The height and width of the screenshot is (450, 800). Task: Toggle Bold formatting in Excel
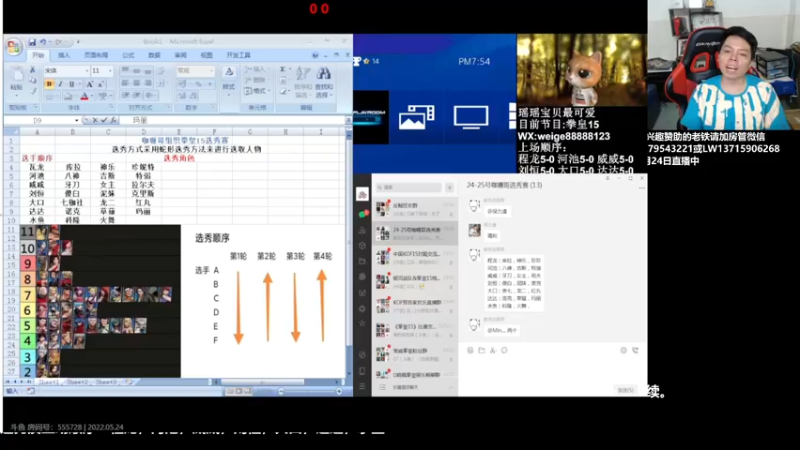pyautogui.click(x=49, y=84)
